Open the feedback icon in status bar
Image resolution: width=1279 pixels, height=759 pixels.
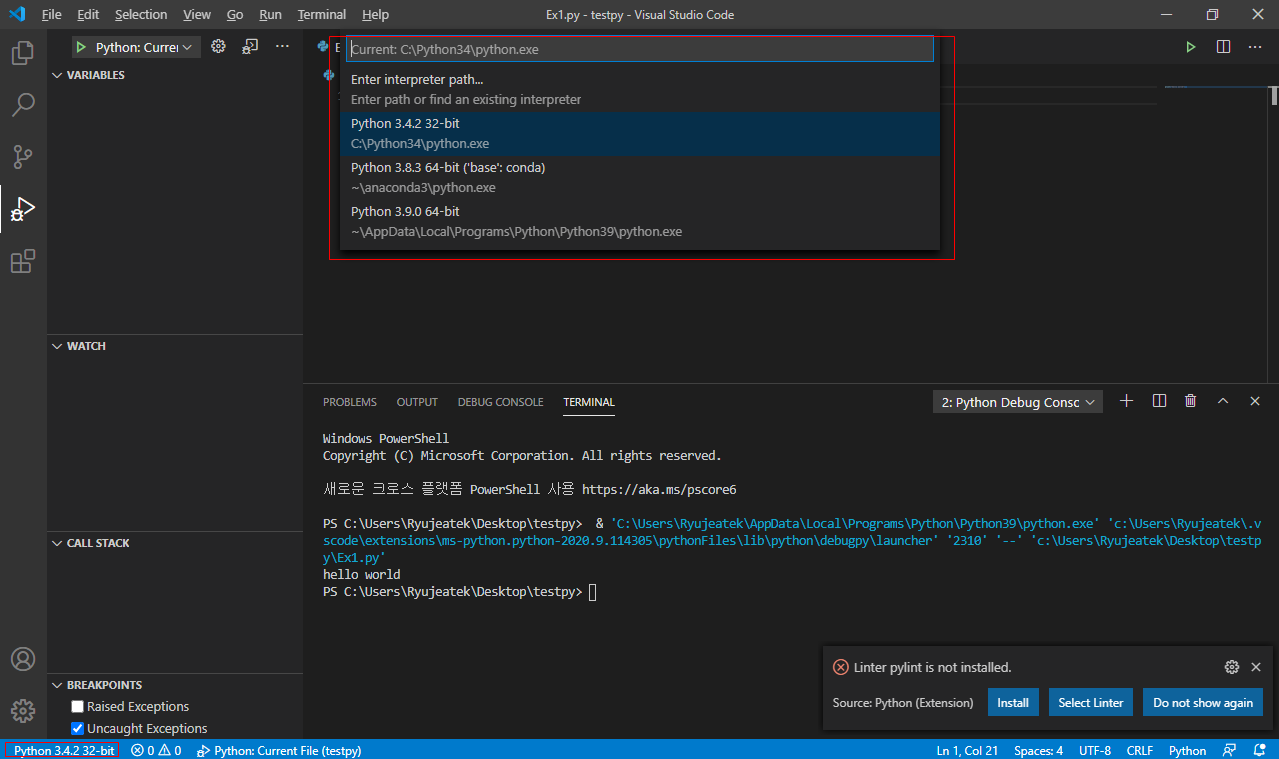click(x=1230, y=750)
